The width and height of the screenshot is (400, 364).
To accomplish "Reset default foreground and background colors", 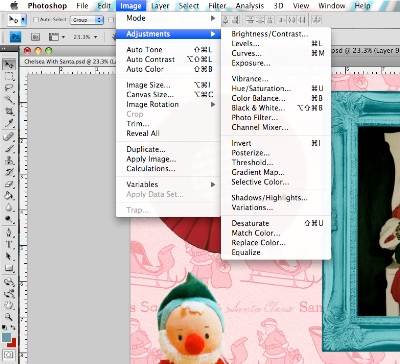I will click(x=5, y=328).
